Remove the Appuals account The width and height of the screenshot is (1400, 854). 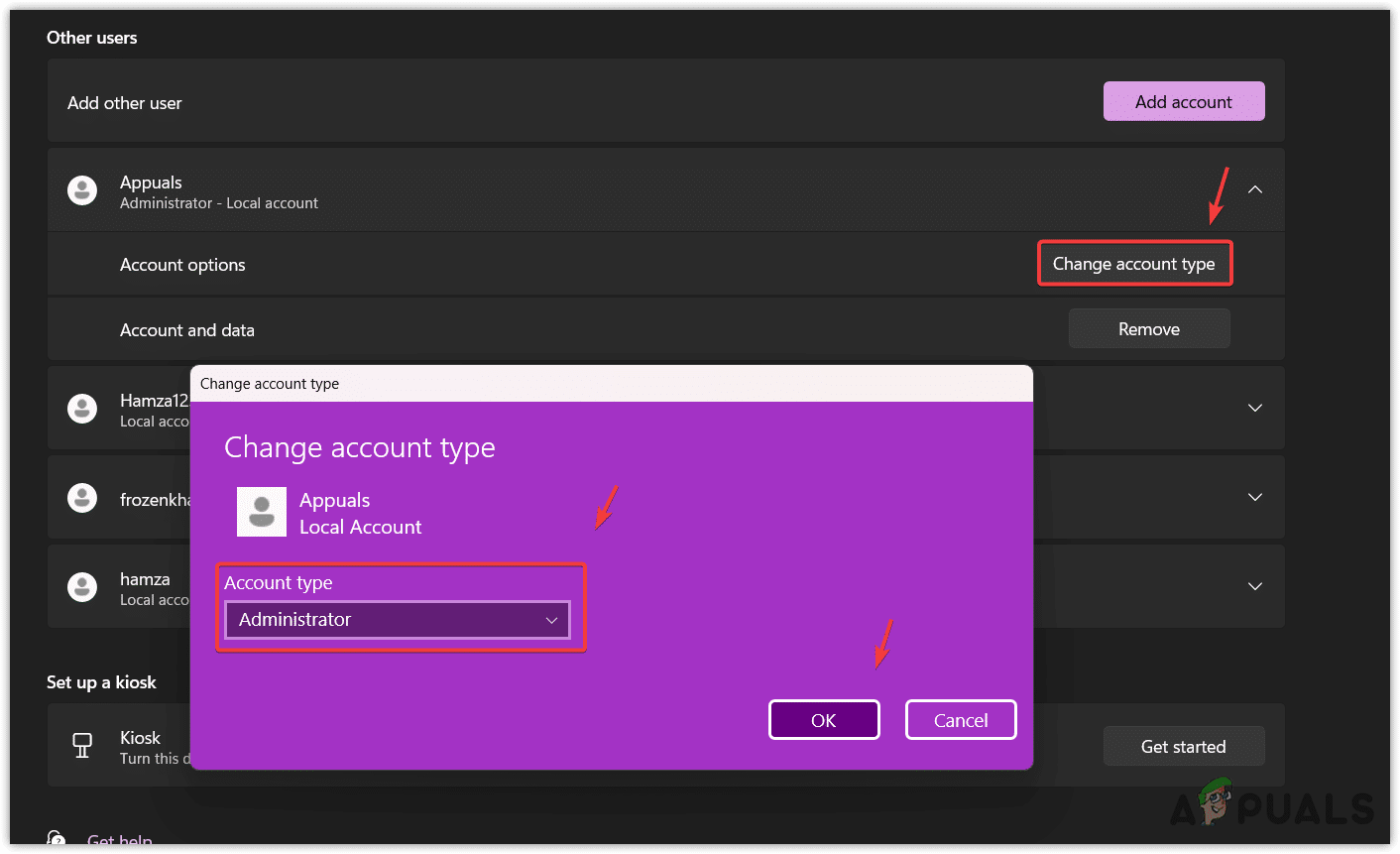point(1148,329)
